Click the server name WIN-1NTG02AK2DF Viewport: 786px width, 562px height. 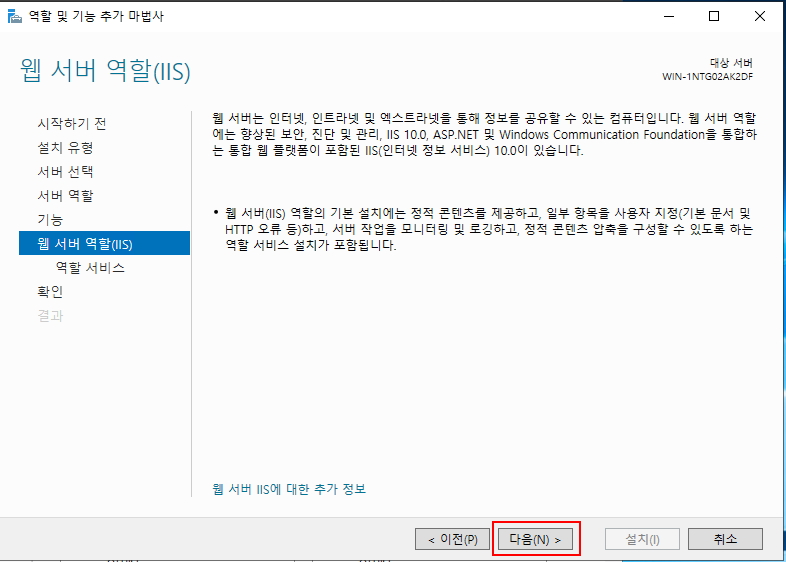pyautogui.click(x=707, y=76)
